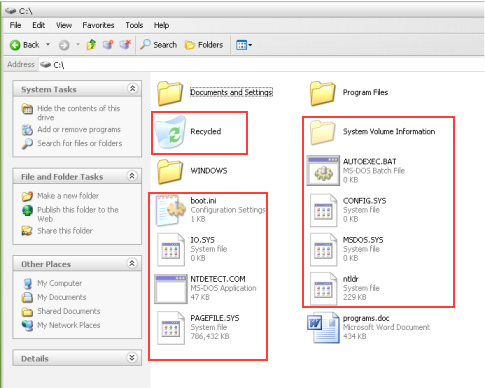Select the System Volume Information folder icon

pos(322,132)
